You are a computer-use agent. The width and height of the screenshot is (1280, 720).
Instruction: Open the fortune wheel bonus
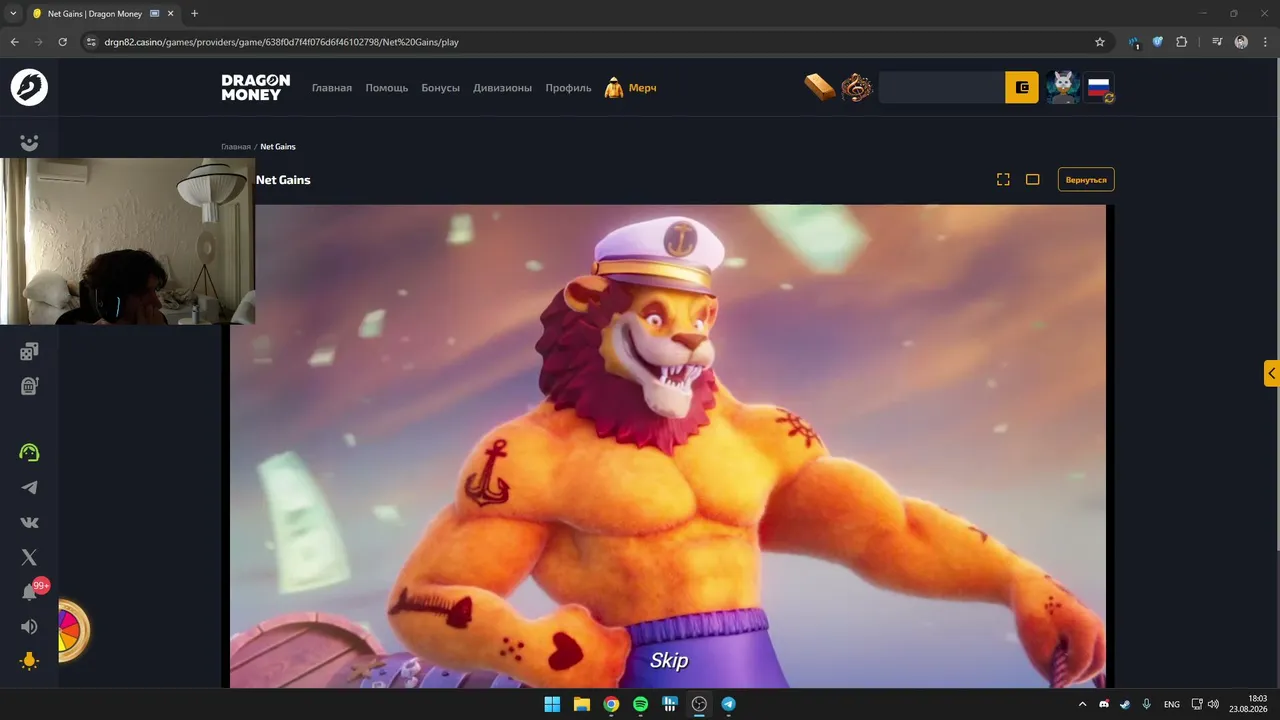coord(72,630)
